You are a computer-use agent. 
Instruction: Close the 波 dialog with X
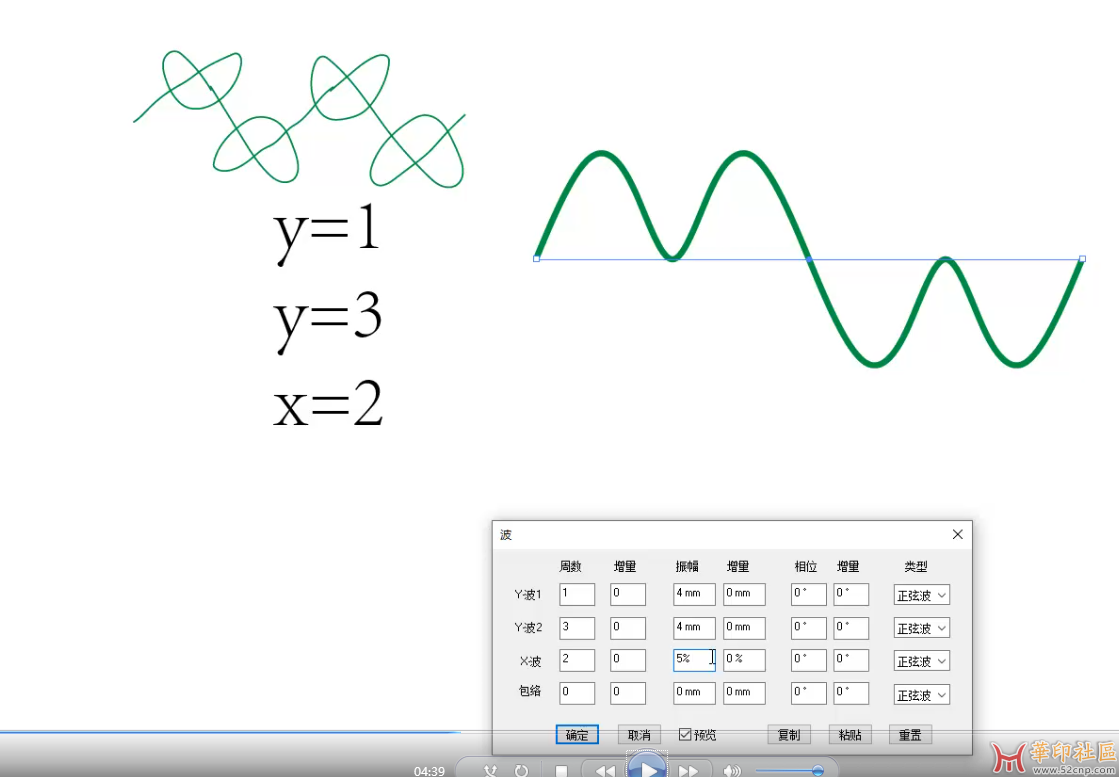957,535
